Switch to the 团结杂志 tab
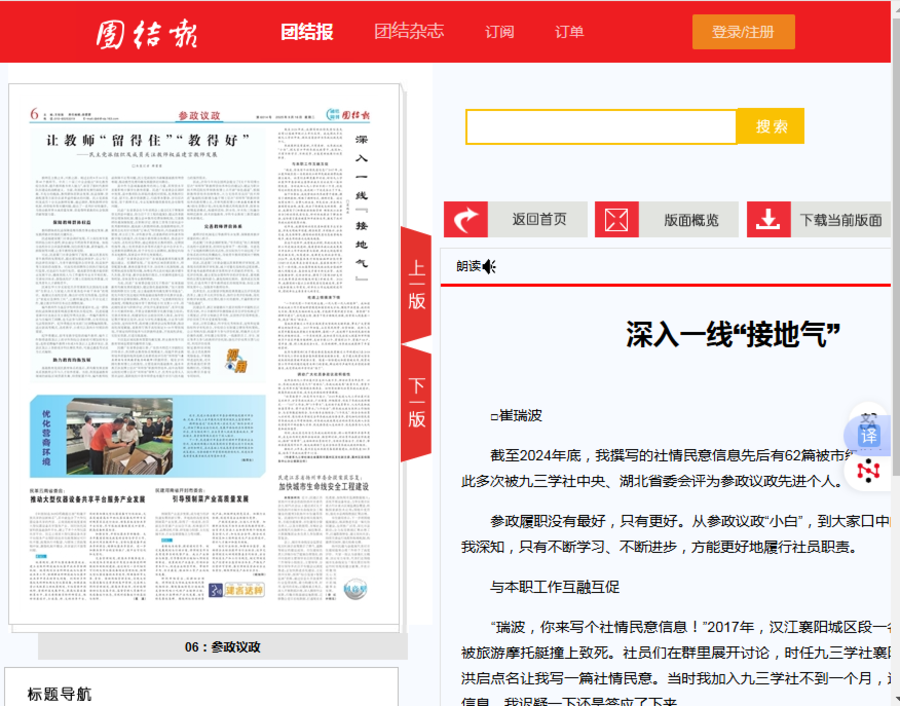Screen dimensions: 900x706 409,31
